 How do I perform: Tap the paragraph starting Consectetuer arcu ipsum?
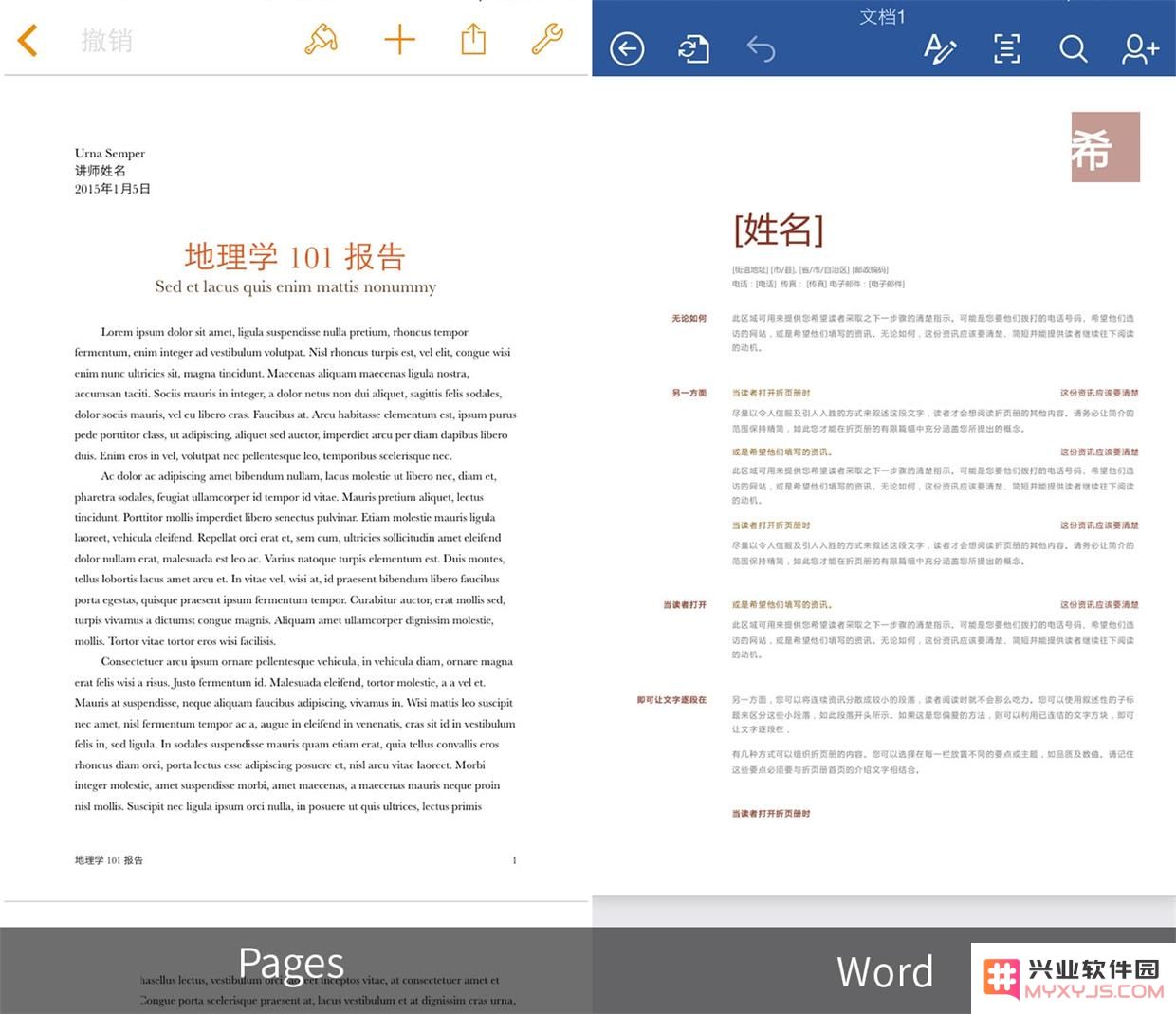[295, 733]
